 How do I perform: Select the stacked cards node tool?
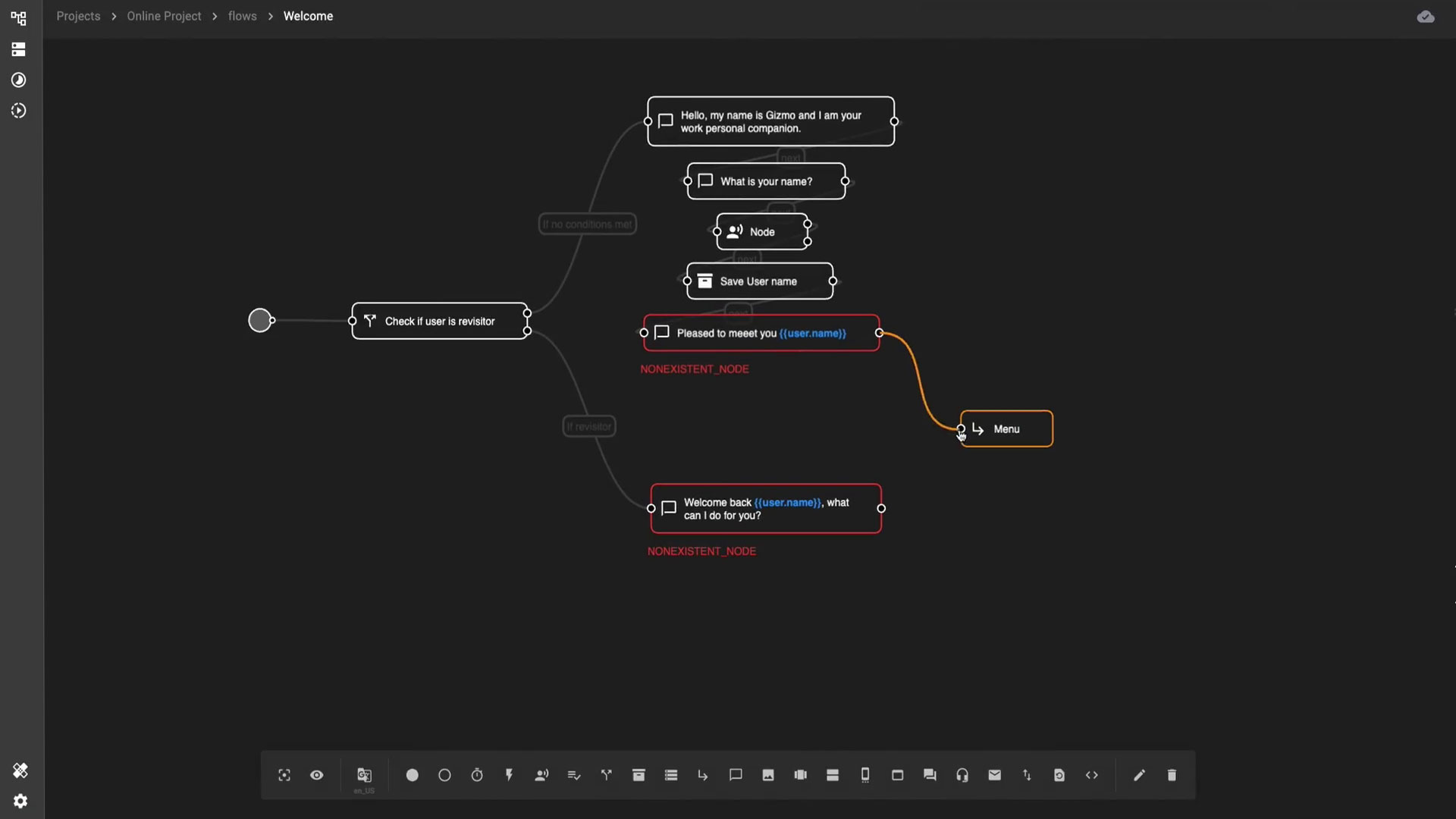click(833, 775)
